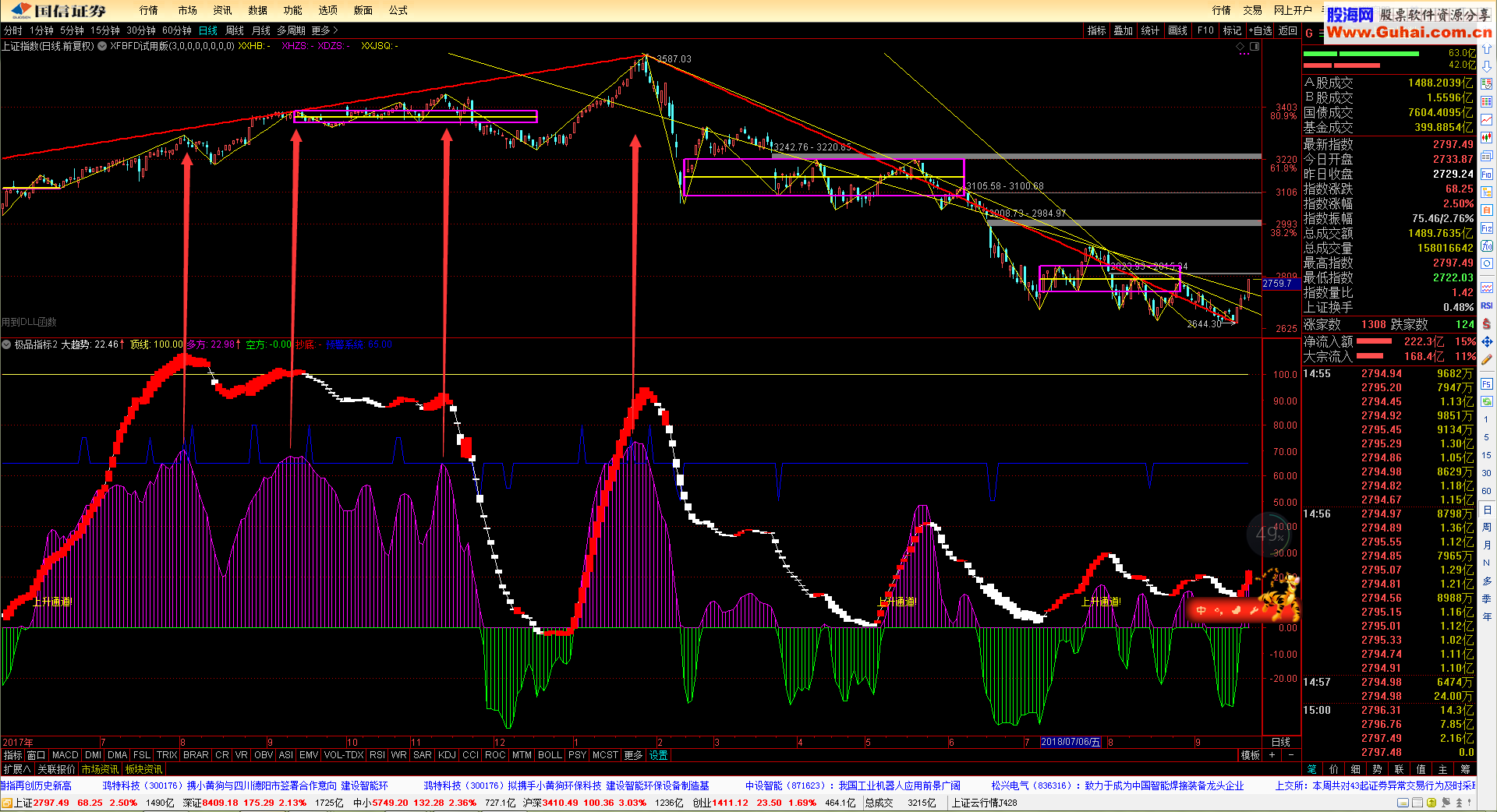Viewport: 1497px width, 812px height.
Task: Select the 5-minute period in the sidebar
Action: tap(1486, 437)
